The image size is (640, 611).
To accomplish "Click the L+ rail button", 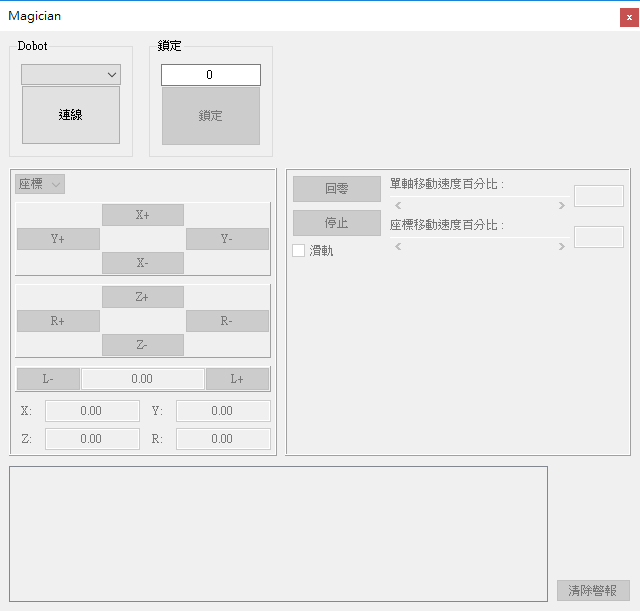I will tap(237, 379).
